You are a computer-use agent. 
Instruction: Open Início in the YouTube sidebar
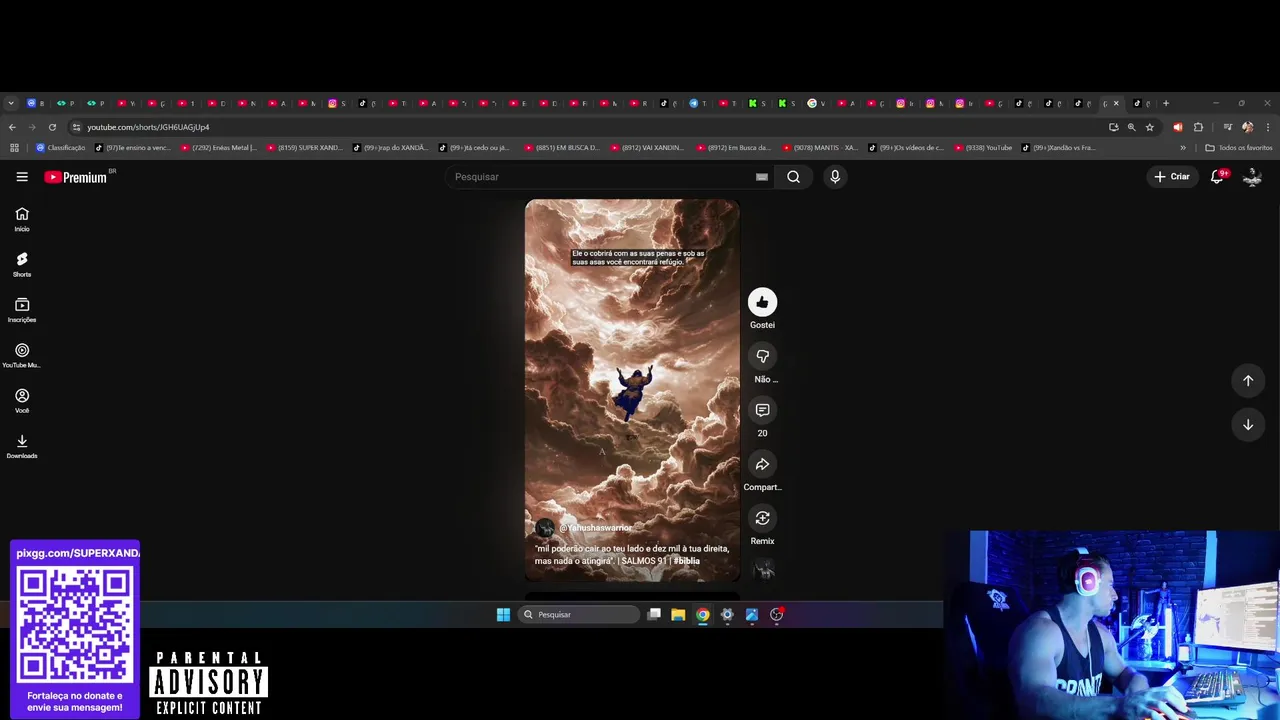(22, 219)
